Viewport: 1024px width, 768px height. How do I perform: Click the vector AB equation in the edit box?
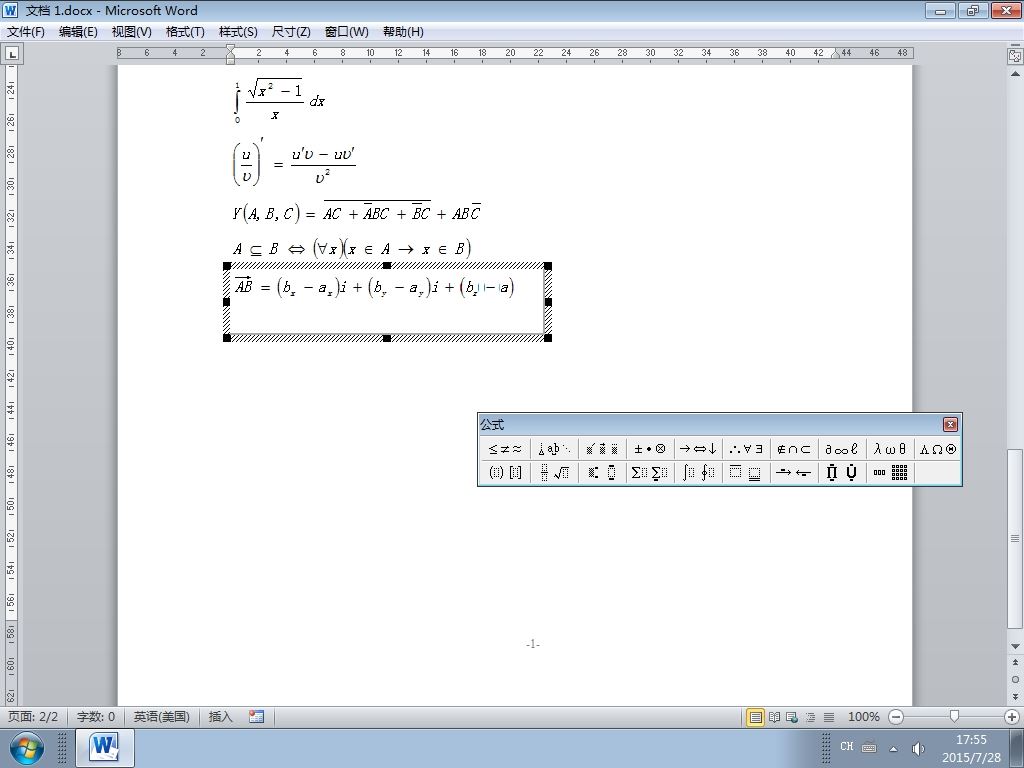(374, 287)
